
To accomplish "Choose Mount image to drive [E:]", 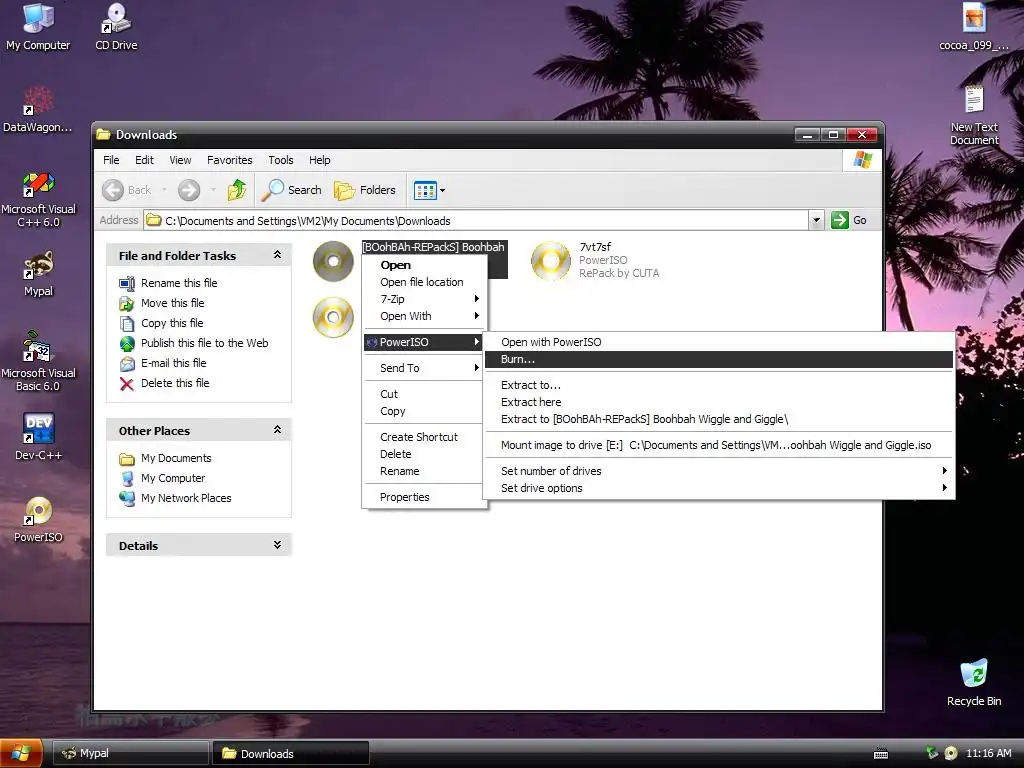I will 718,445.
